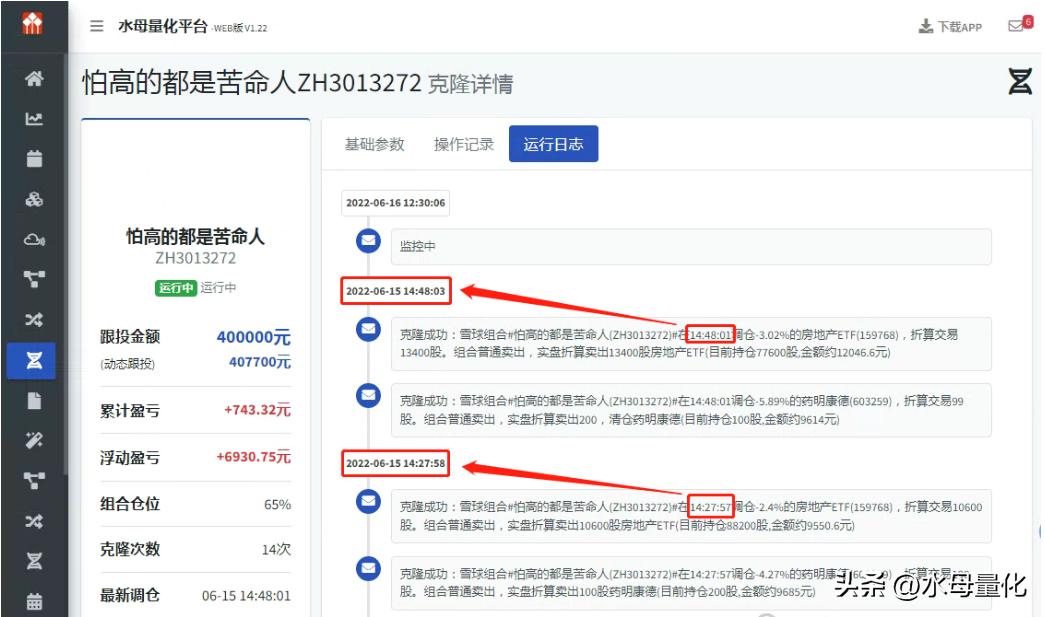
Task: Open the hamburger menu next to the platform name
Action: coord(95,27)
